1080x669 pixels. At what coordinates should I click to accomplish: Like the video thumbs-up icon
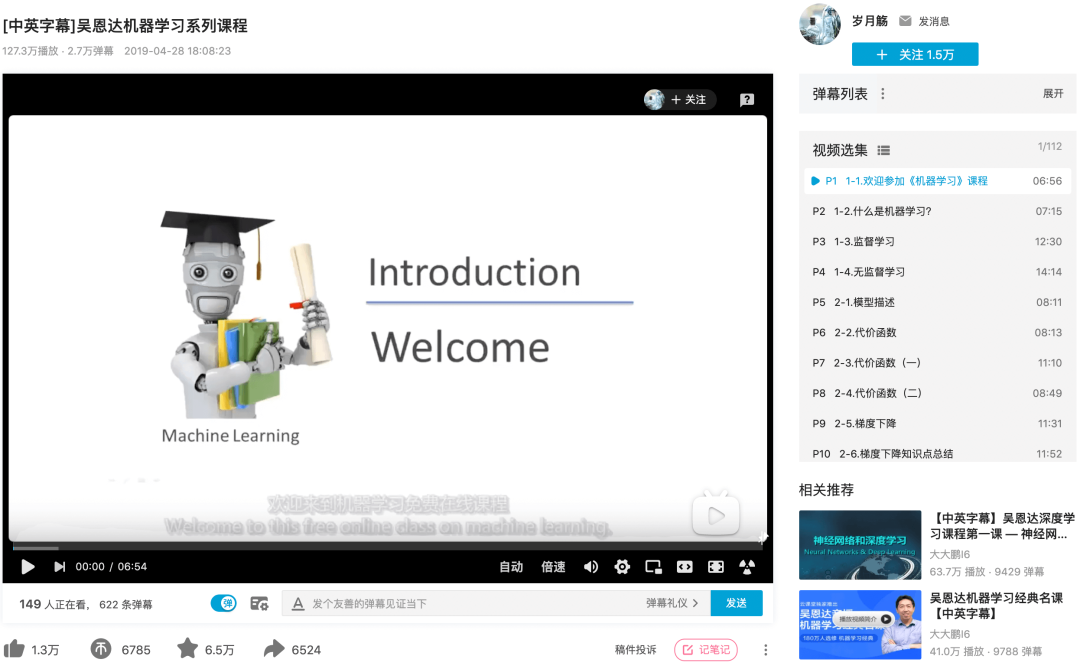[14, 649]
